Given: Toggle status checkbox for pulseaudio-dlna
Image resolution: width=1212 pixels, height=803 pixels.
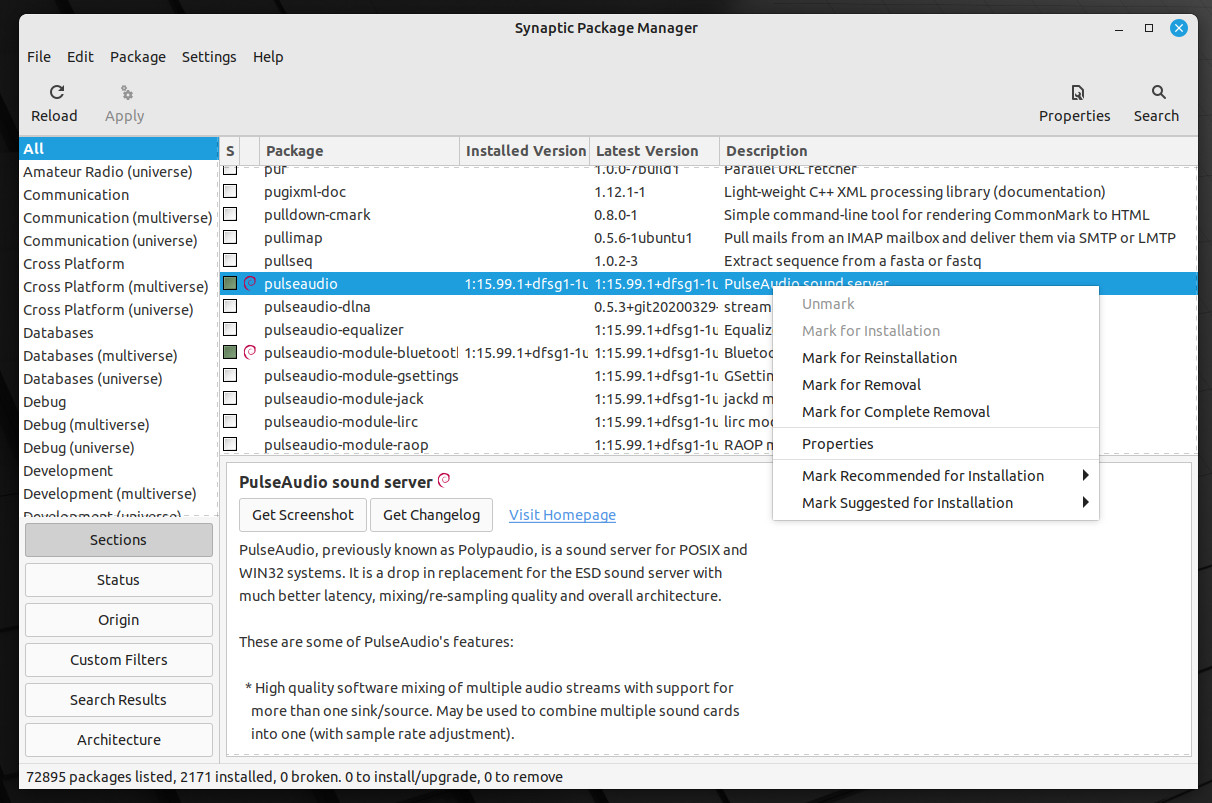Looking at the screenshot, I should (x=230, y=306).
